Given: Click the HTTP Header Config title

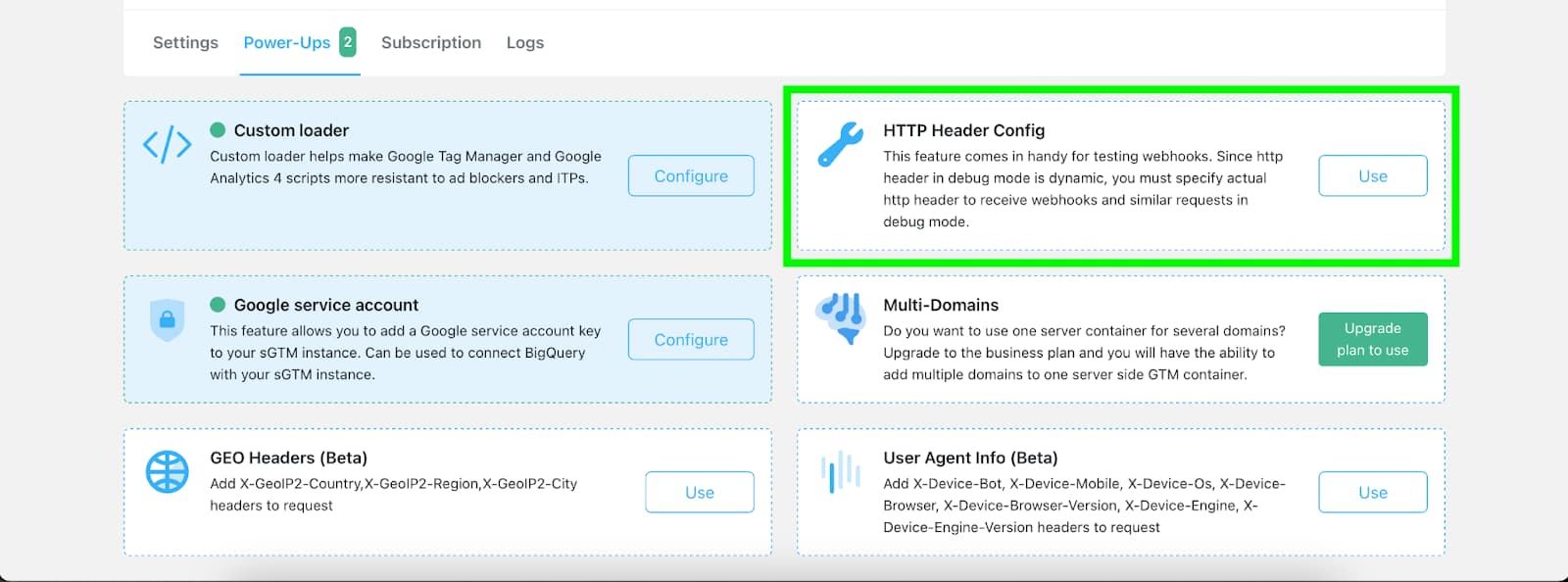Looking at the screenshot, I should pyautogui.click(x=964, y=130).
